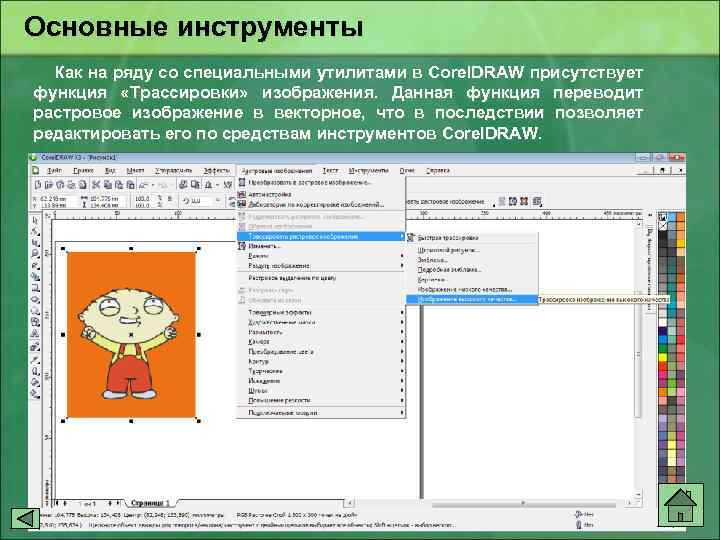Expand the Преобразование цвета submenu

click(321, 352)
